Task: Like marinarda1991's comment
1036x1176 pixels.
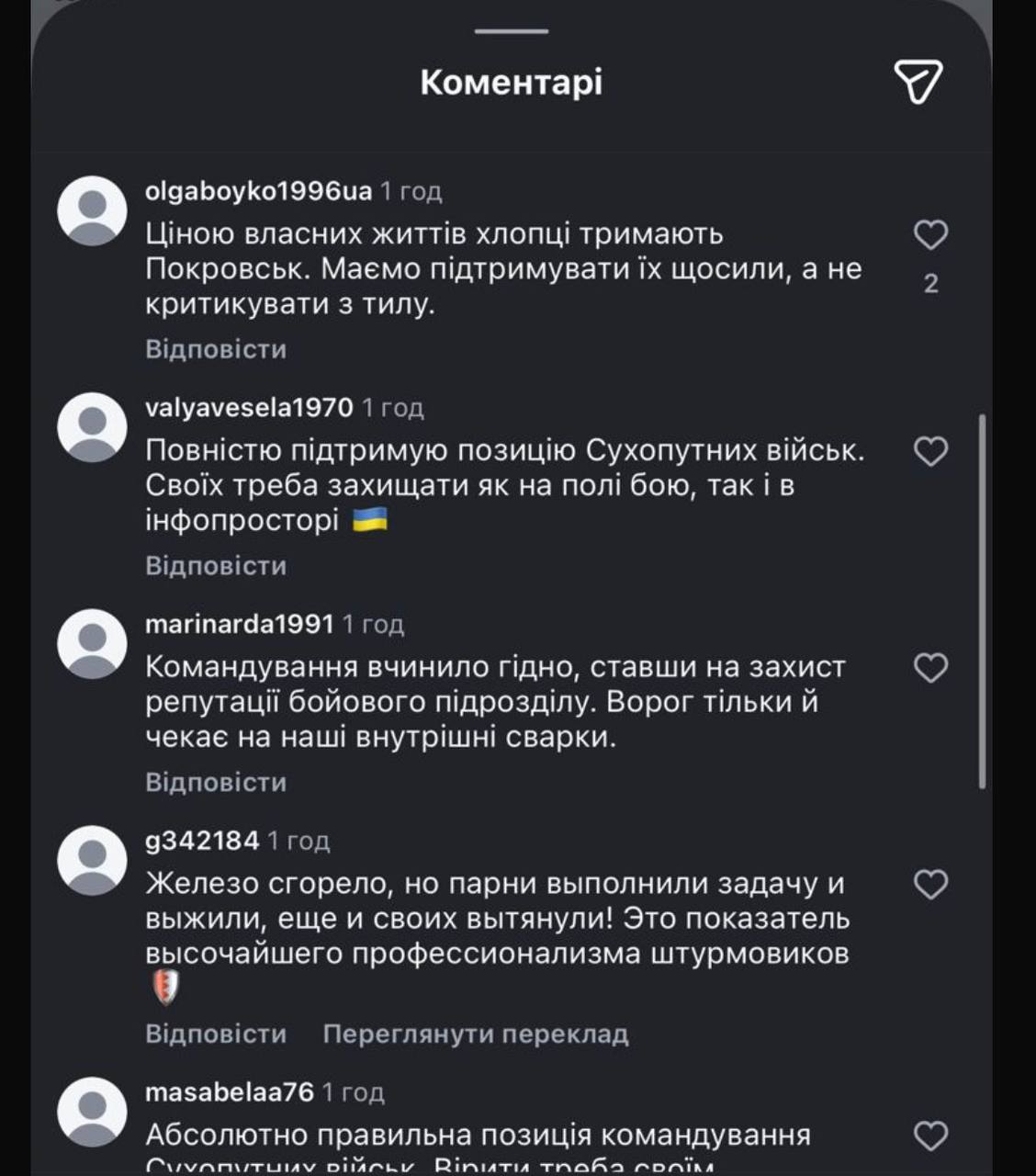Action: click(930, 668)
